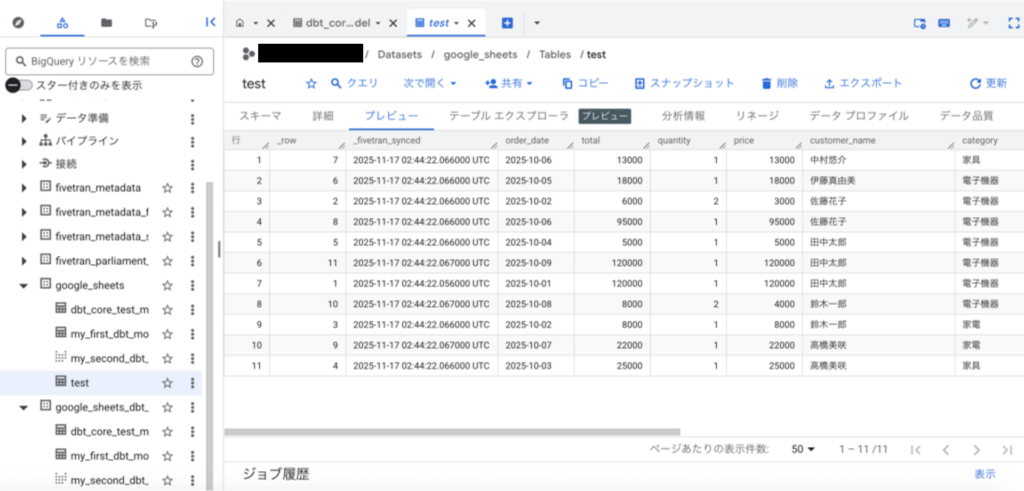Star the test table in header
Viewport: 1024px width, 491px height.
pyautogui.click(x=311, y=84)
